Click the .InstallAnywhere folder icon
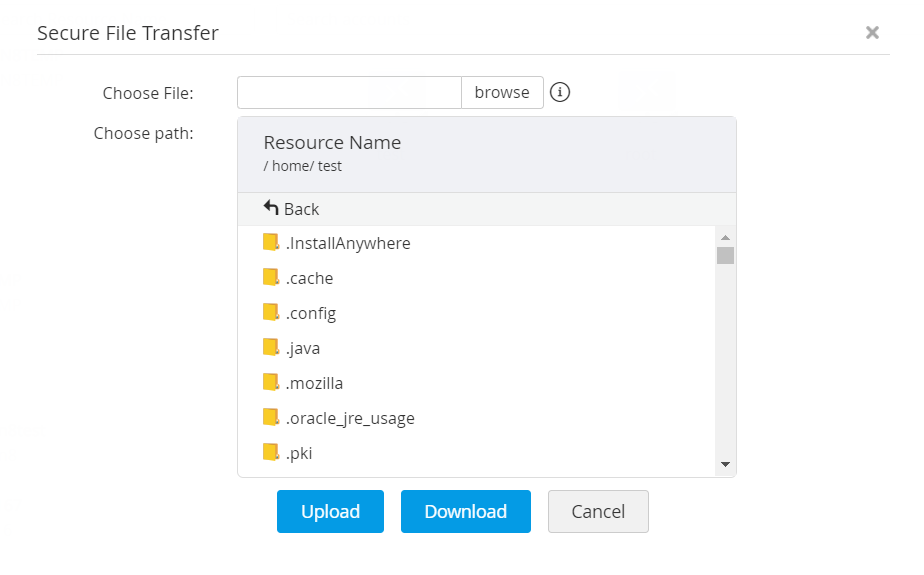 pyautogui.click(x=270, y=243)
